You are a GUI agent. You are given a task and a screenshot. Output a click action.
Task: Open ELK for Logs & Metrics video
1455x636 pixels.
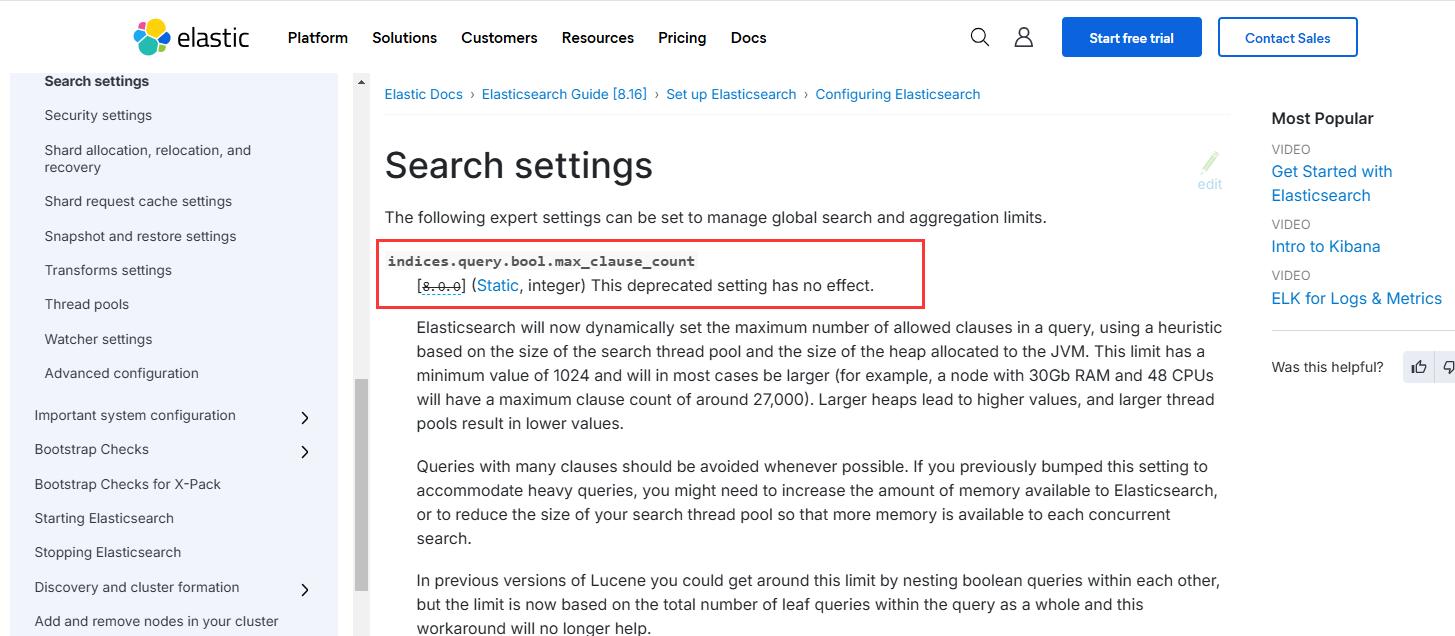coord(1357,298)
